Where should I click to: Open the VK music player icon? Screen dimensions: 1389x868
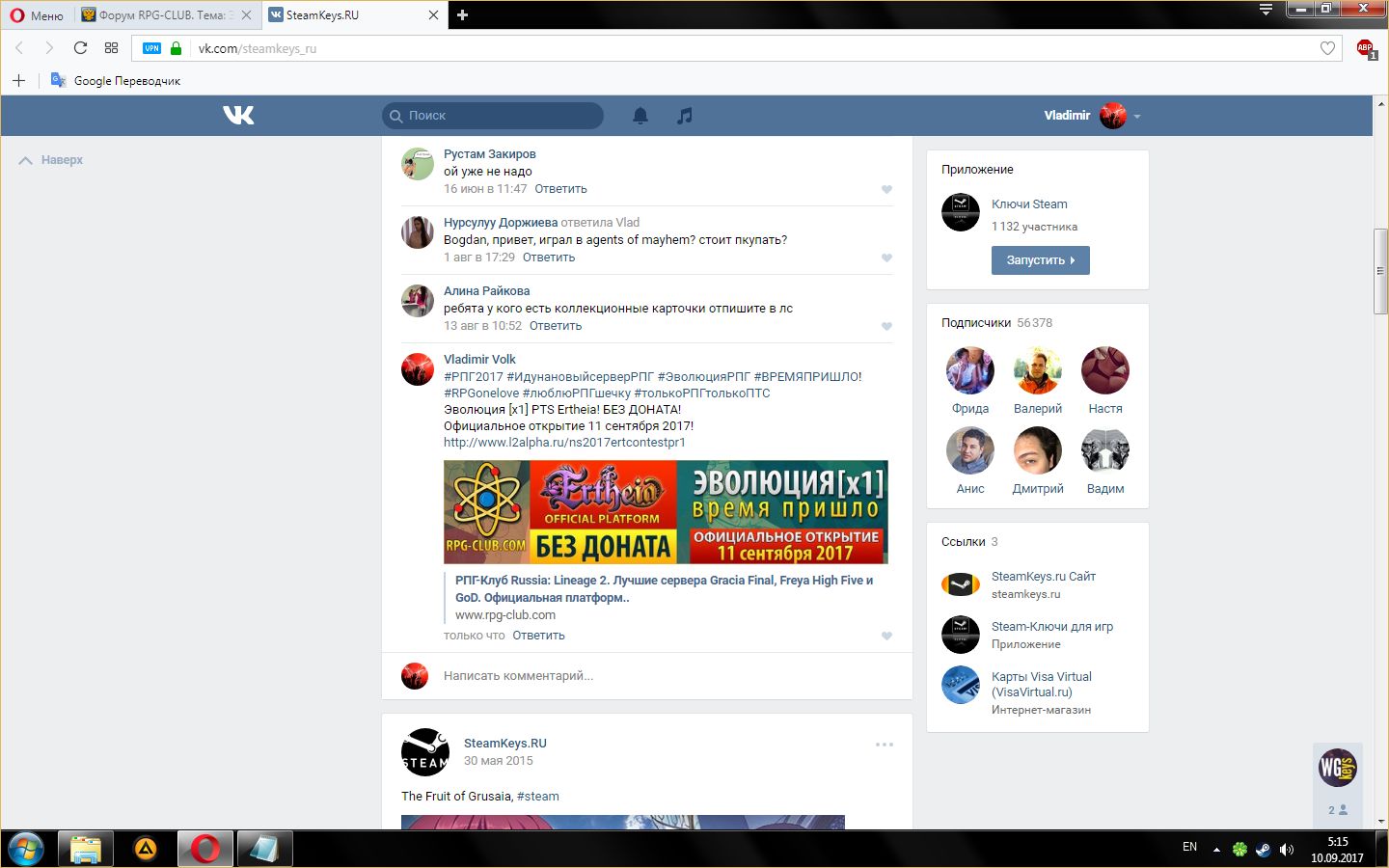tap(685, 116)
